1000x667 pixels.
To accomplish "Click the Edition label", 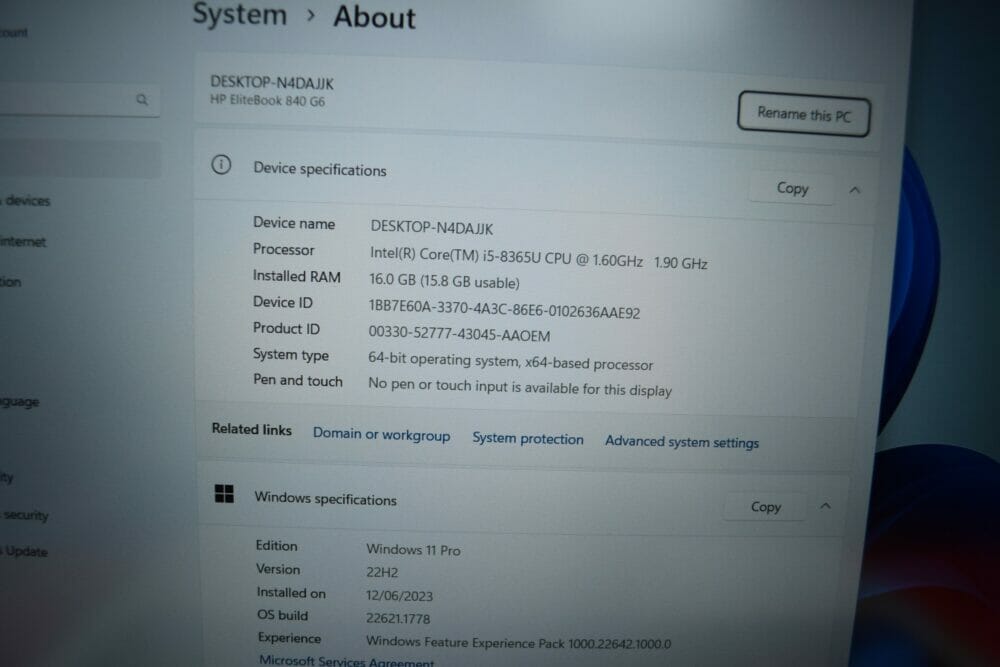I will click(276, 545).
